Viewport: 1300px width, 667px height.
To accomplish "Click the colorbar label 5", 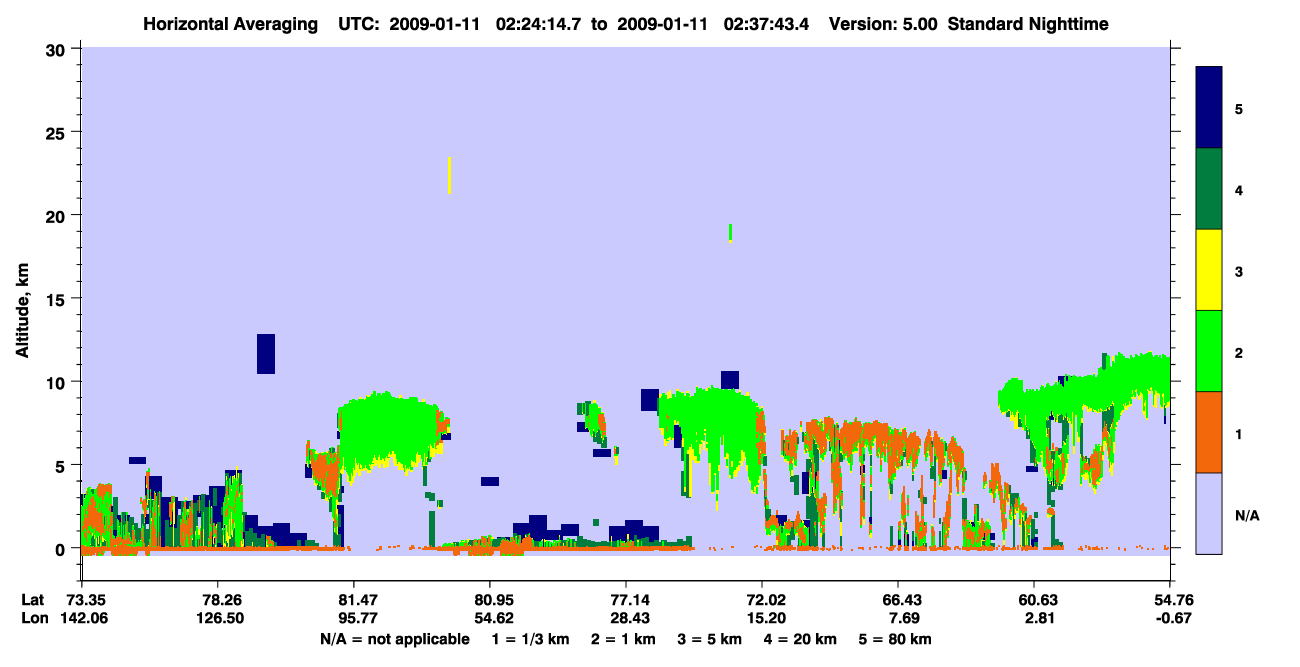I will [x=1239, y=109].
